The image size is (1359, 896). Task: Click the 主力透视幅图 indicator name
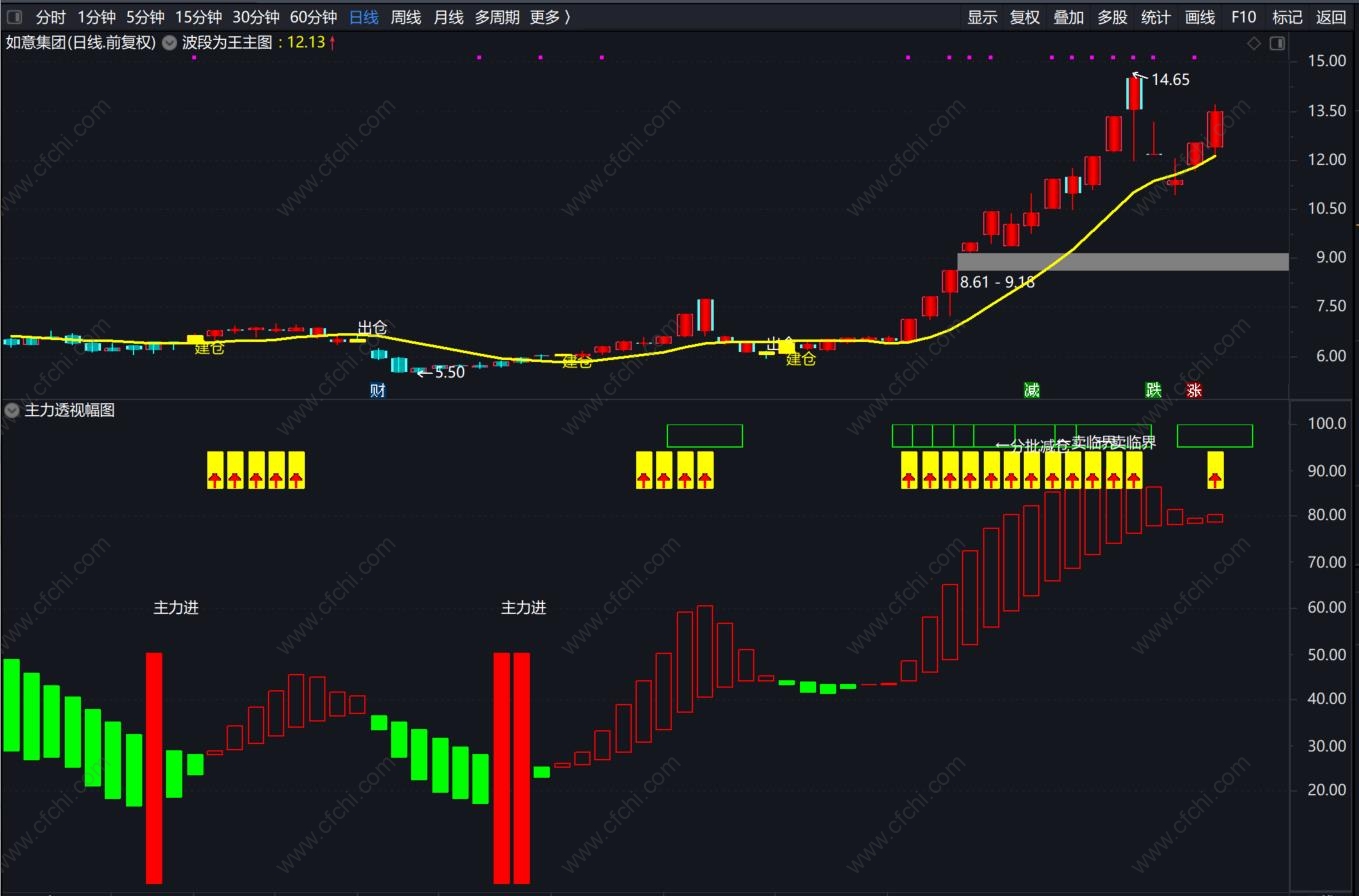click(70, 410)
